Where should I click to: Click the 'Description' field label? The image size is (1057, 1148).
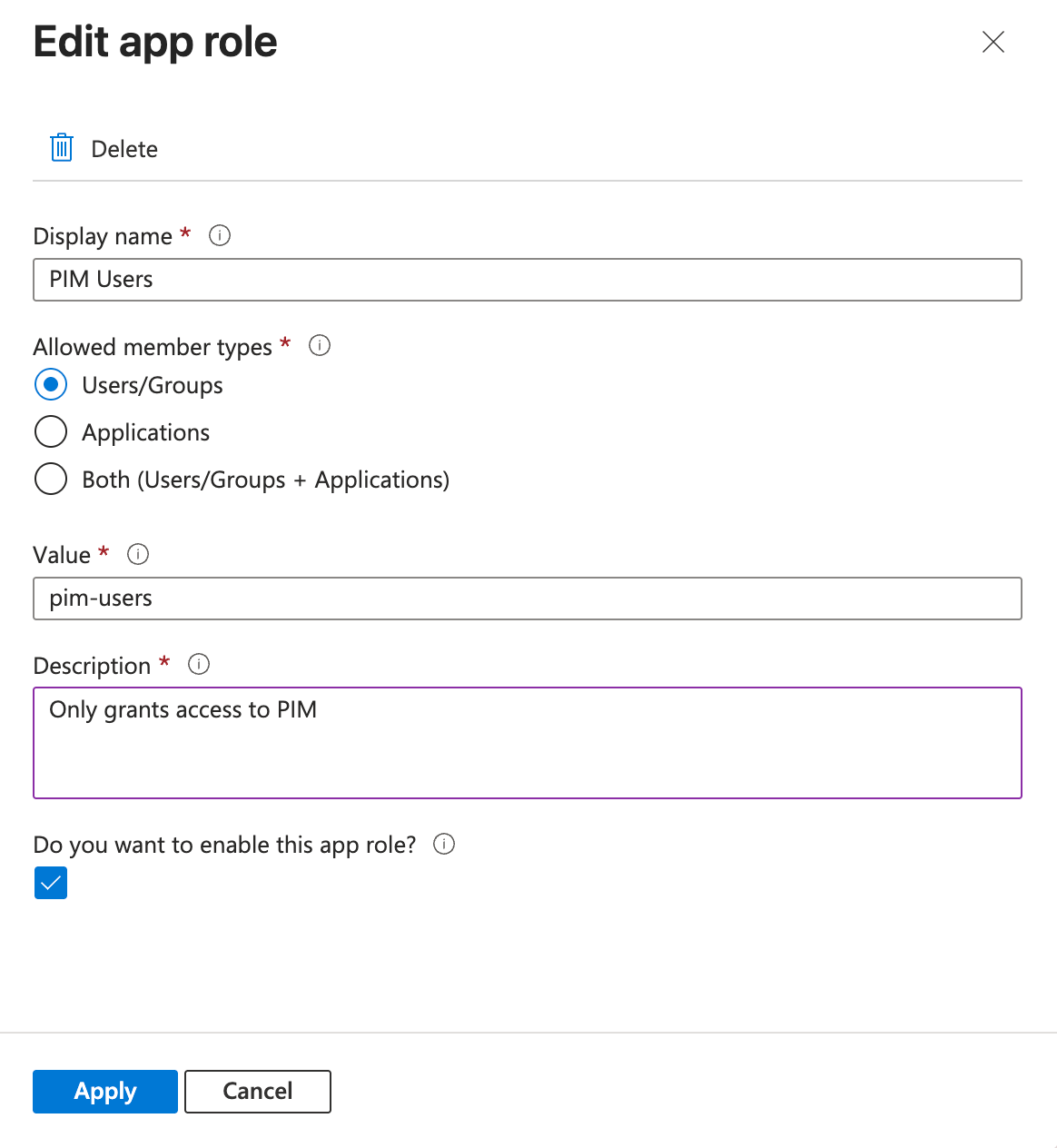(92, 666)
